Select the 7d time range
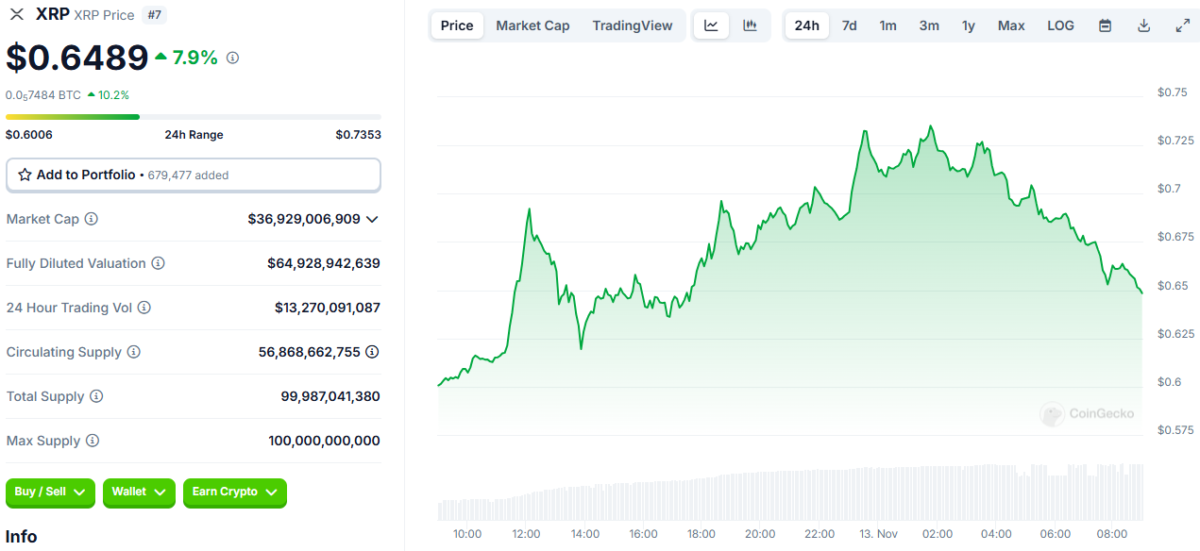This screenshot has width=1200, height=551. tap(849, 26)
